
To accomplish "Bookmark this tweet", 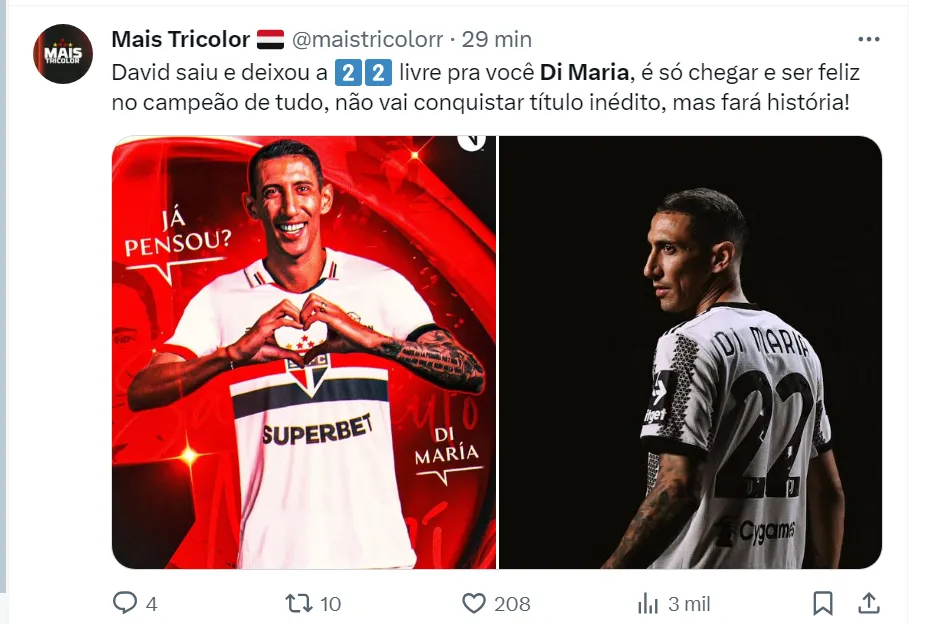I will tap(823, 603).
